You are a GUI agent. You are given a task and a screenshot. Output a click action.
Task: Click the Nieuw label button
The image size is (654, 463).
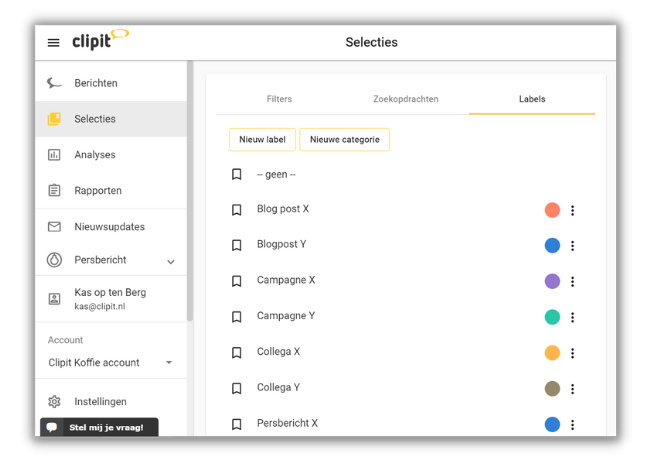click(x=262, y=140)
